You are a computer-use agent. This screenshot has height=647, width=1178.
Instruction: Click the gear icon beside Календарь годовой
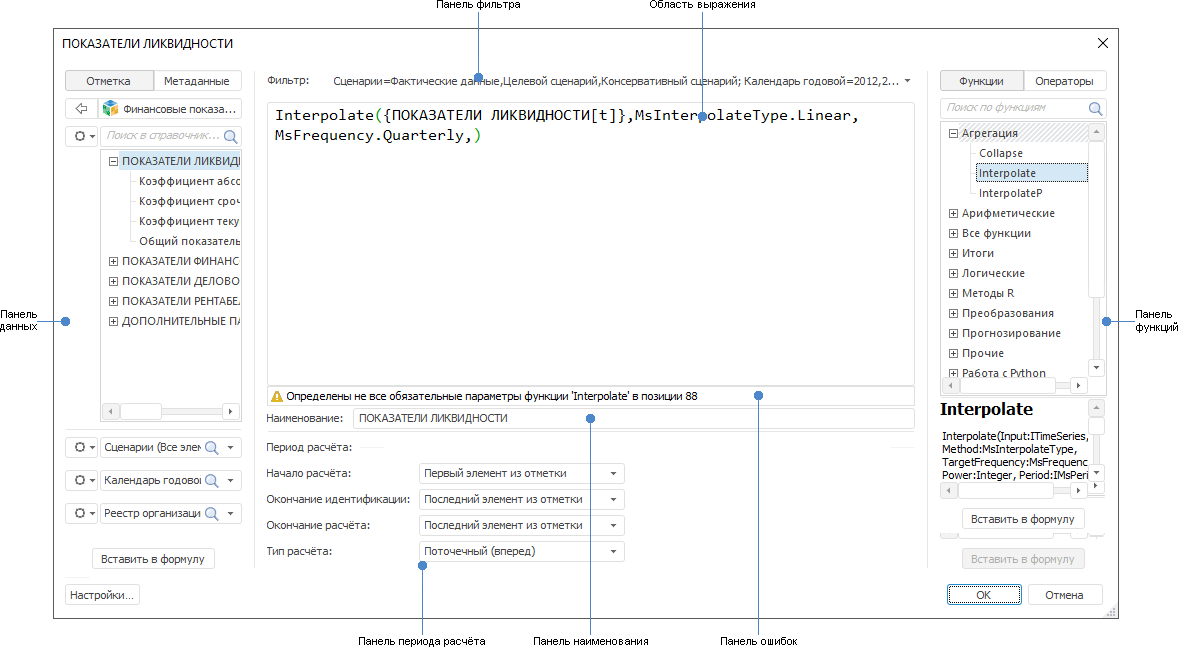click(81, 480)
